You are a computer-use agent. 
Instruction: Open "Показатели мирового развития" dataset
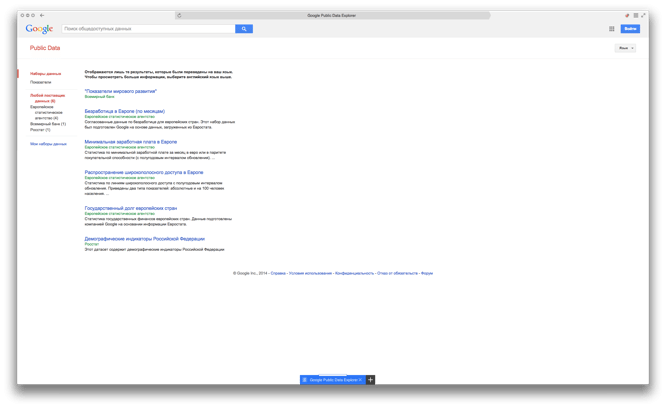pyautogui.click(x=121, y=91)
